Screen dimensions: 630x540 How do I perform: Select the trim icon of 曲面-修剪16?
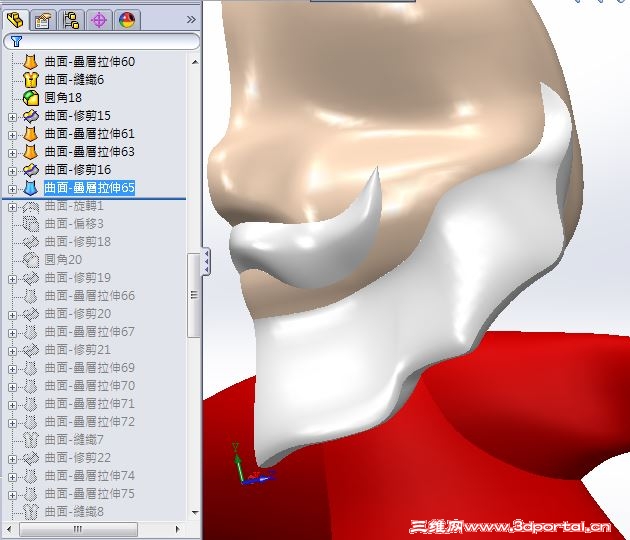click(x=31, y=170)
